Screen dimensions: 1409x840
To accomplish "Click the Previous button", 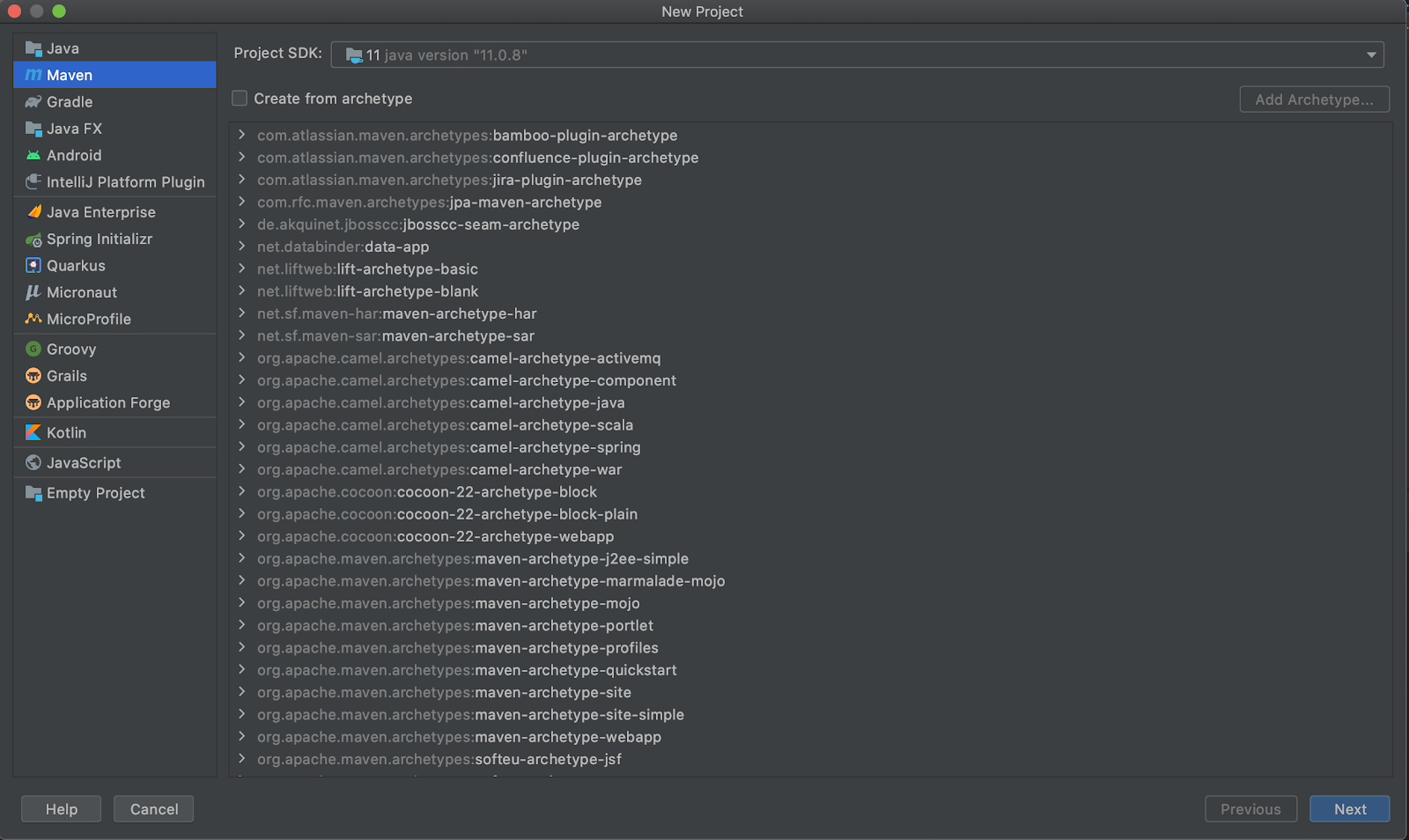I will (x=1250, y=809).
